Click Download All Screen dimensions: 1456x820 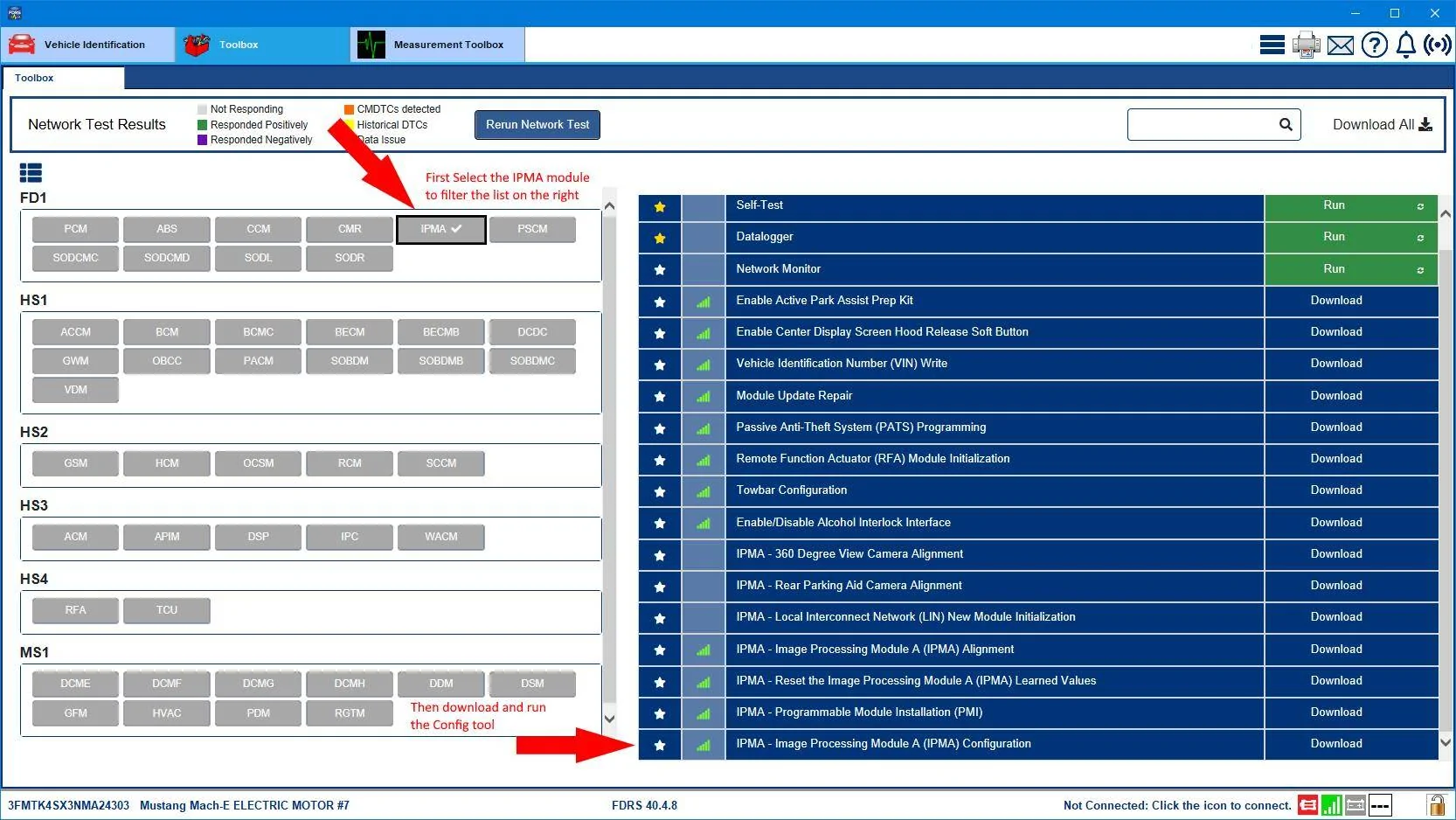[1382, 124]
